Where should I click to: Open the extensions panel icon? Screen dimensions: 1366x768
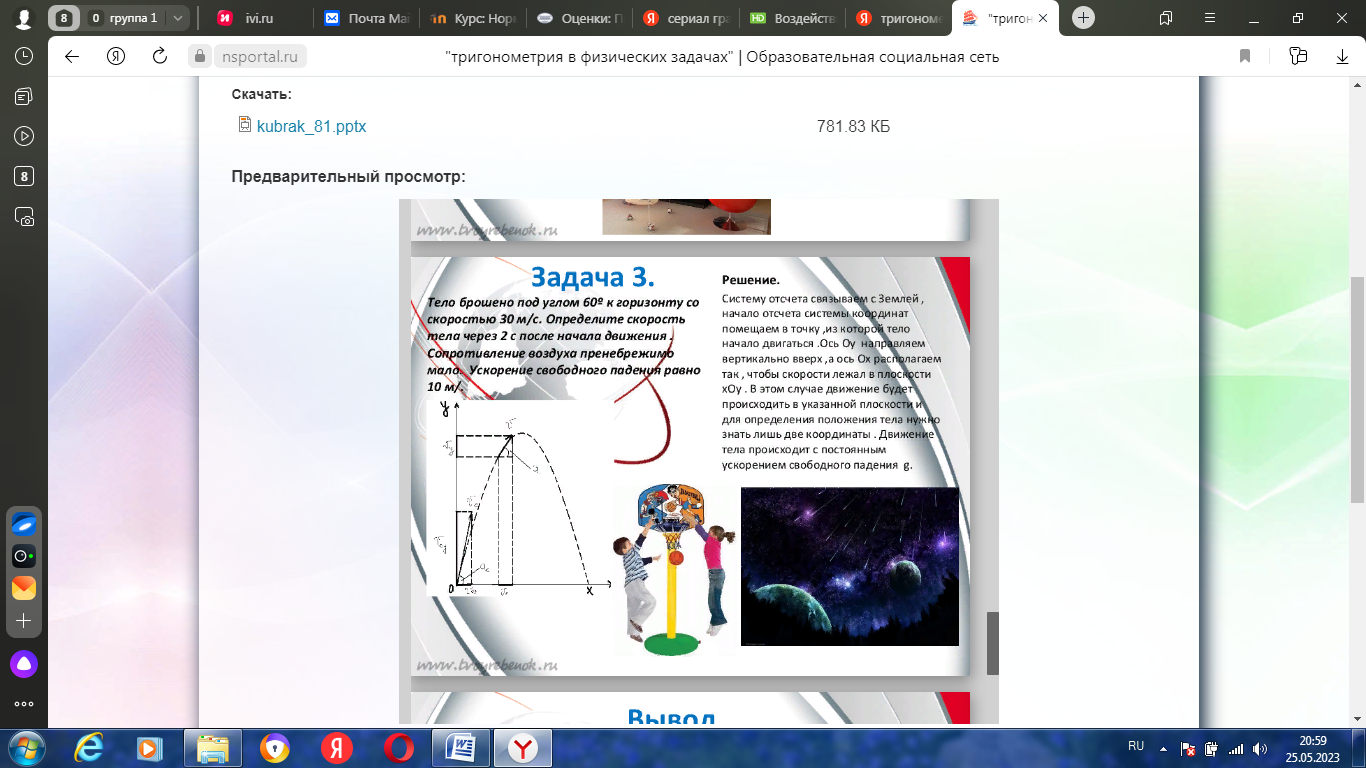click(x=1299, y=56)
